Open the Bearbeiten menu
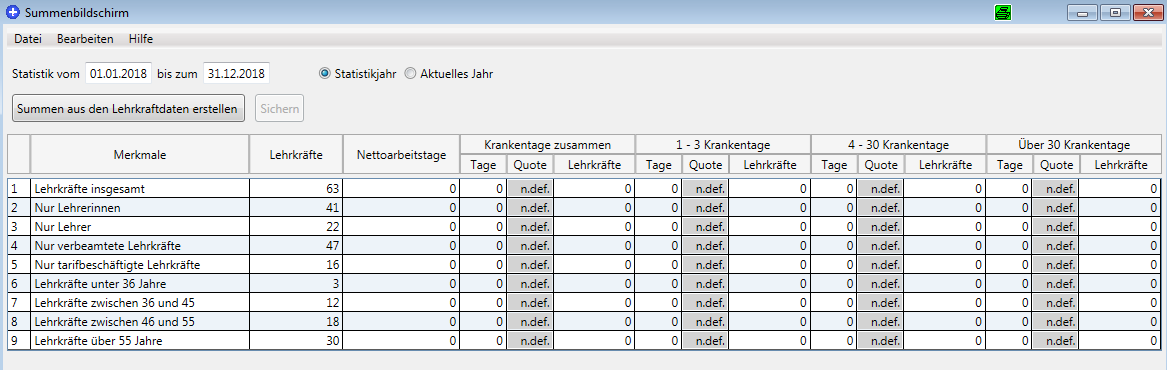This screenshot has width=1167, height=370. (x=85, y=39)
